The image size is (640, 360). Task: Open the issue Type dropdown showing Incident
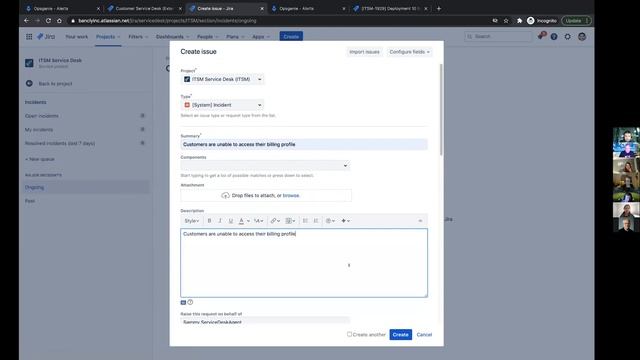[x=222, y=105]
